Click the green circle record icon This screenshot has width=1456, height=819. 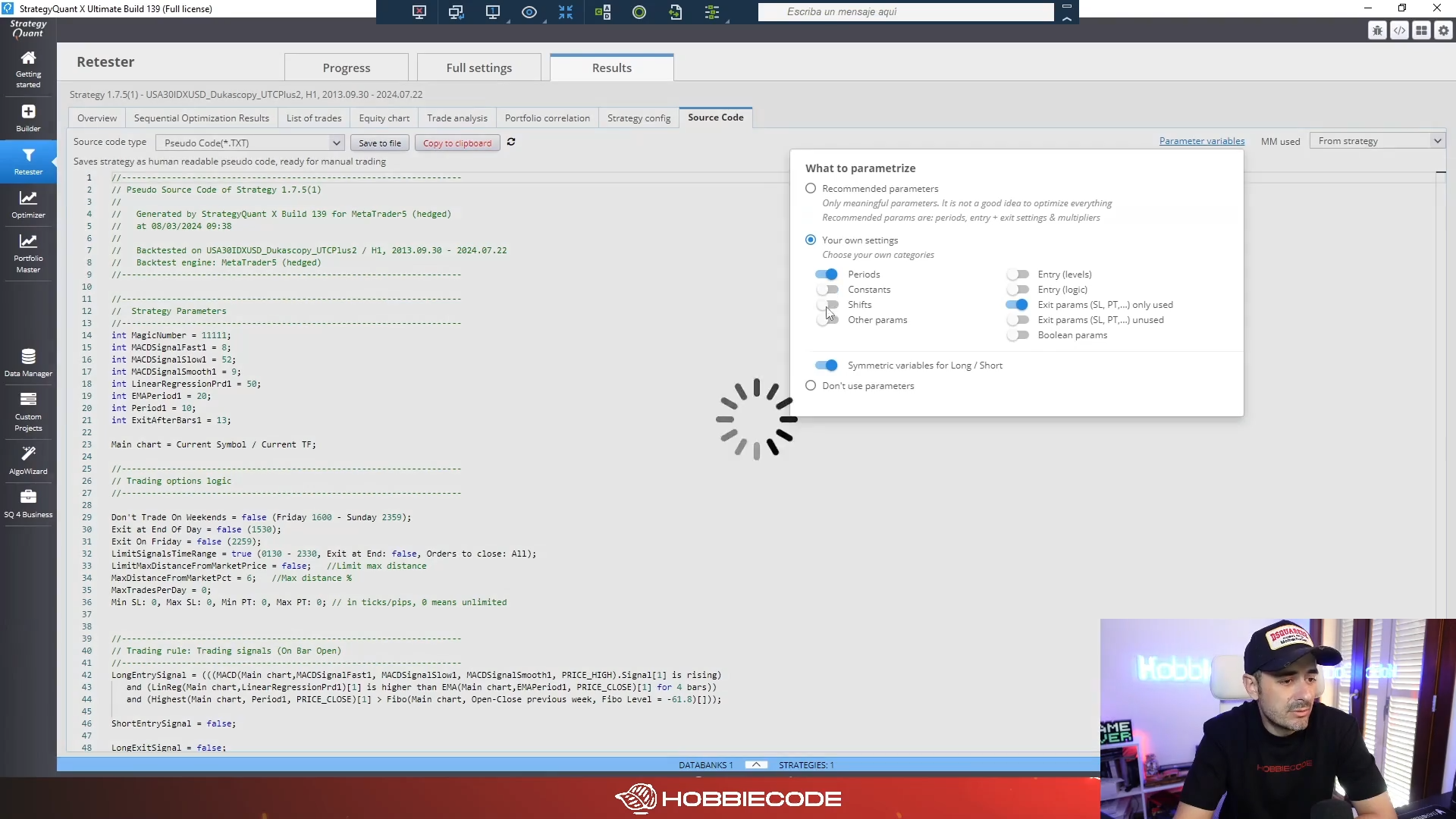(x=639, y=12)
